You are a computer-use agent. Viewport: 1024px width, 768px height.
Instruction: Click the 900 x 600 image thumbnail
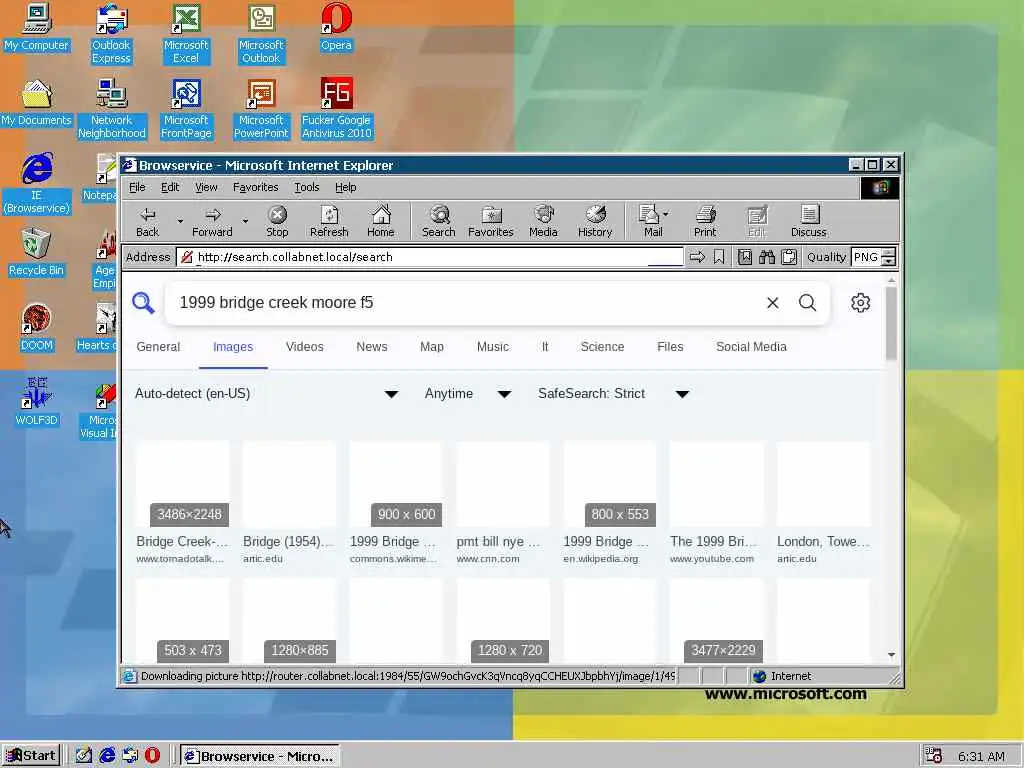(x=396, y=484)
